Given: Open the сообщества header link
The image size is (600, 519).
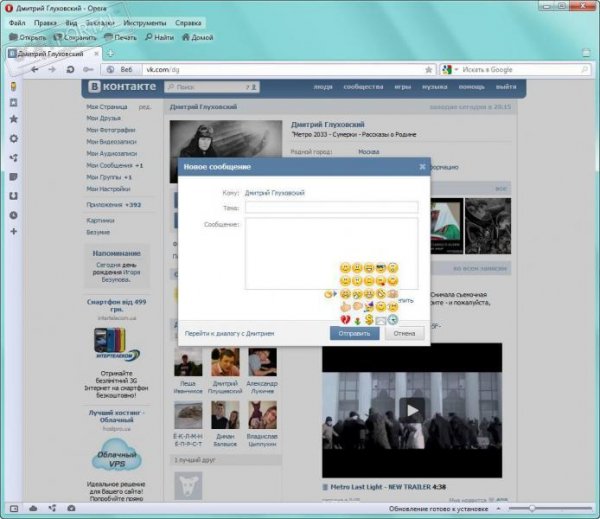Looking at the screenshot, I should pos(363,87).
